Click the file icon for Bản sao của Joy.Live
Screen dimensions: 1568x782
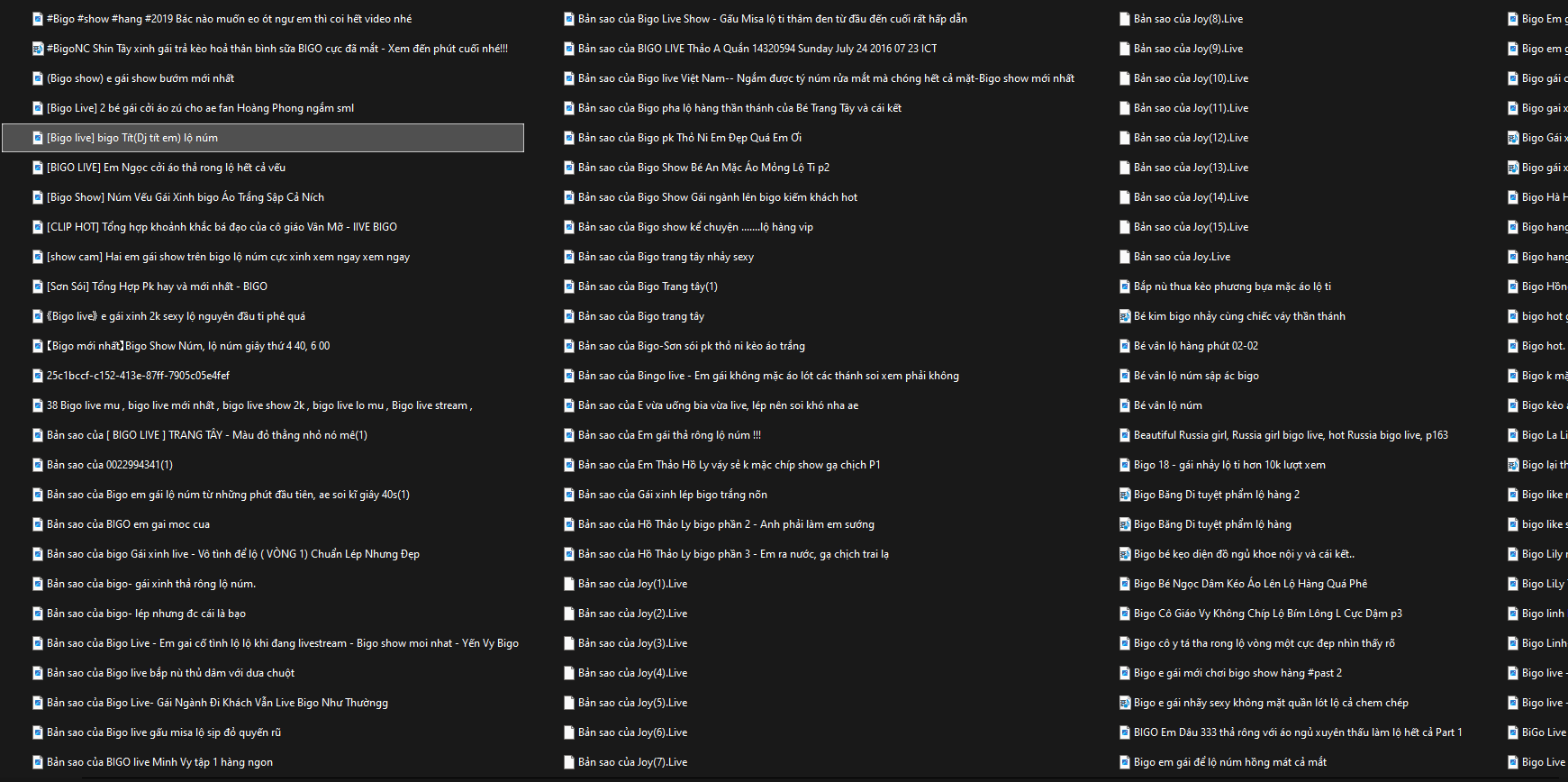pos(1125,257)
